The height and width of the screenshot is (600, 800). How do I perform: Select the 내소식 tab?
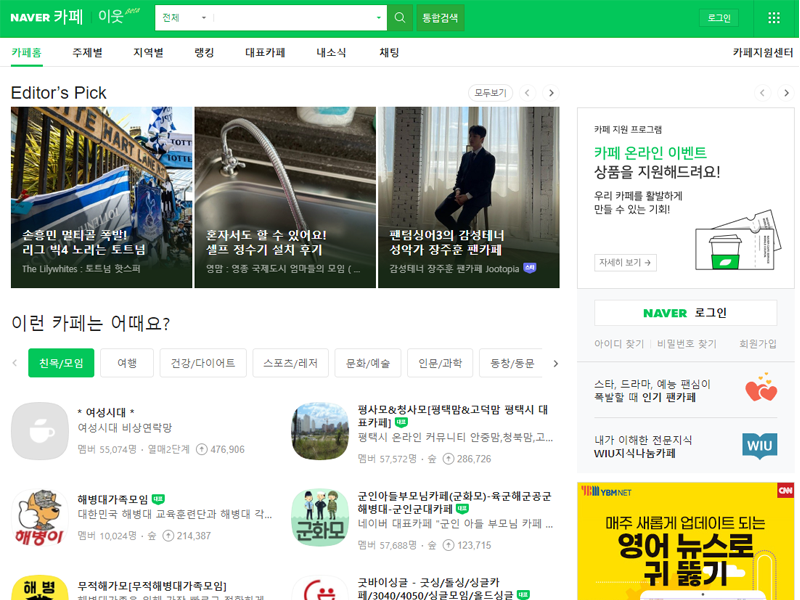click(x=331, y=53)
